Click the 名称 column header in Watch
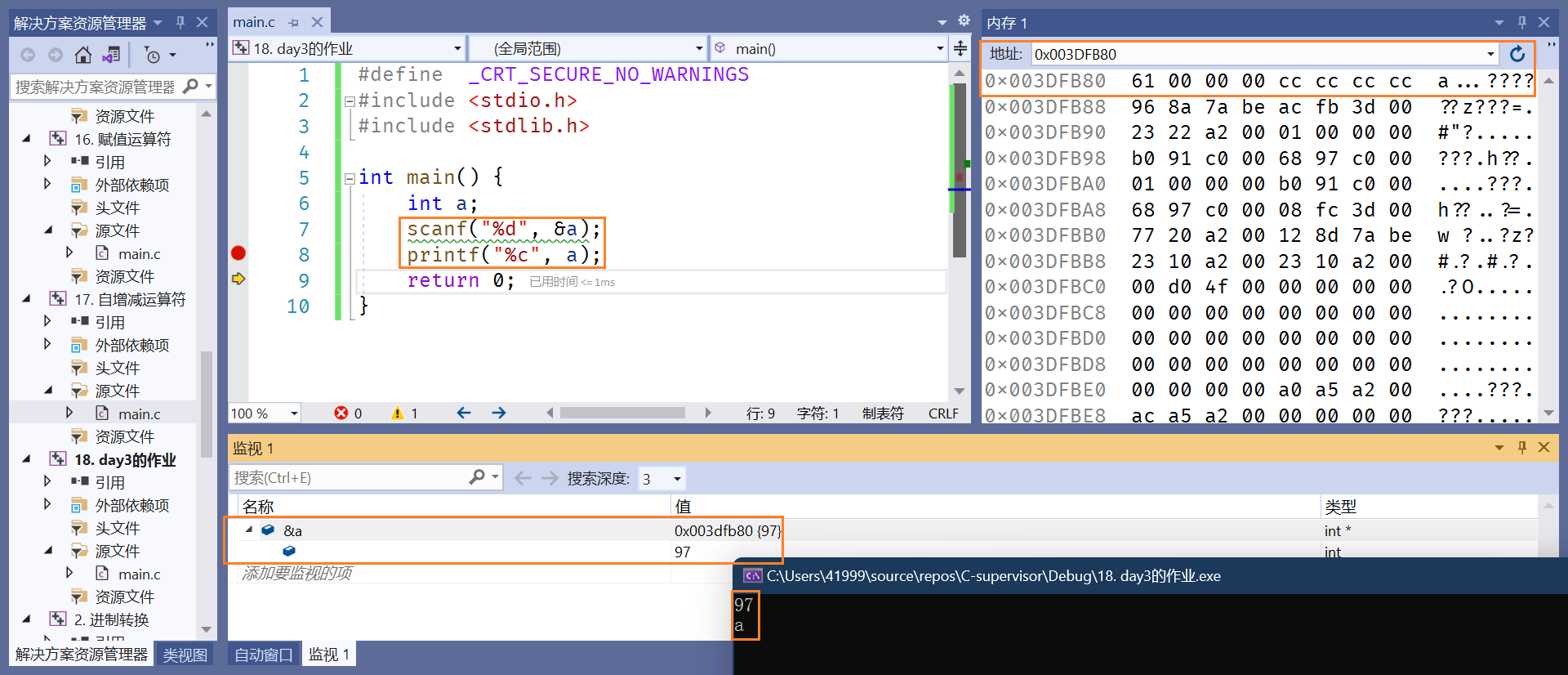Screen dimensions: 1568x675 [x=258, y=507]
